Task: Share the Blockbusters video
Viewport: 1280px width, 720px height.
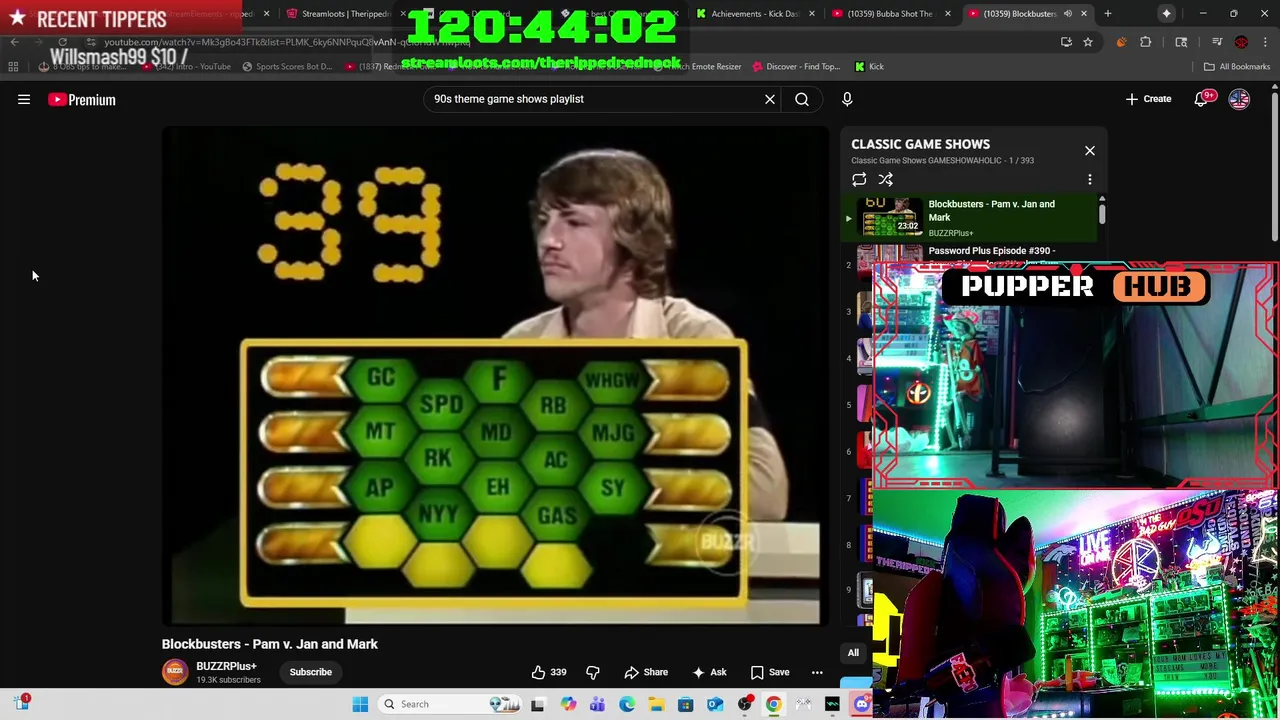Action: click(645, 672)
